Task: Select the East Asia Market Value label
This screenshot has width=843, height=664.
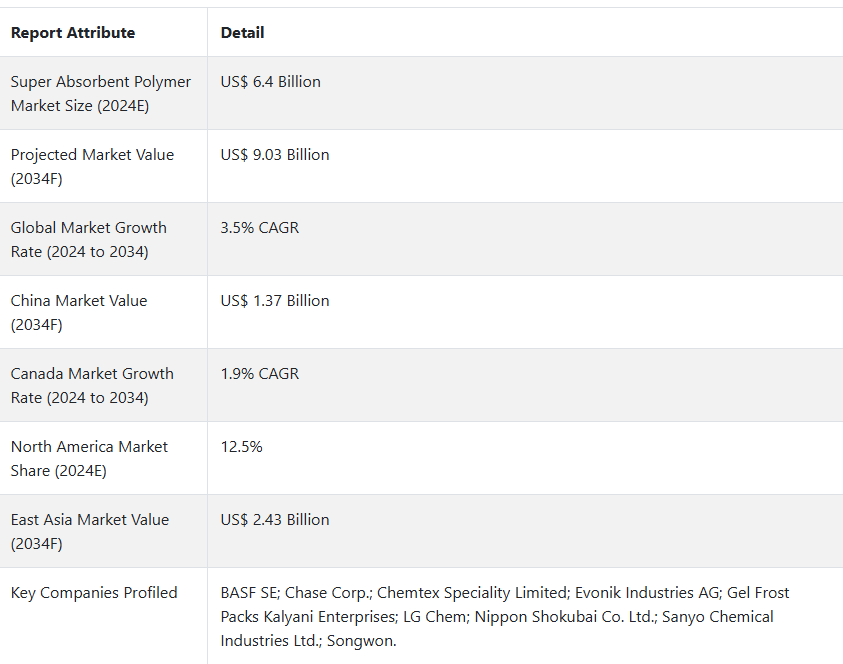Action: coord(90,531)
